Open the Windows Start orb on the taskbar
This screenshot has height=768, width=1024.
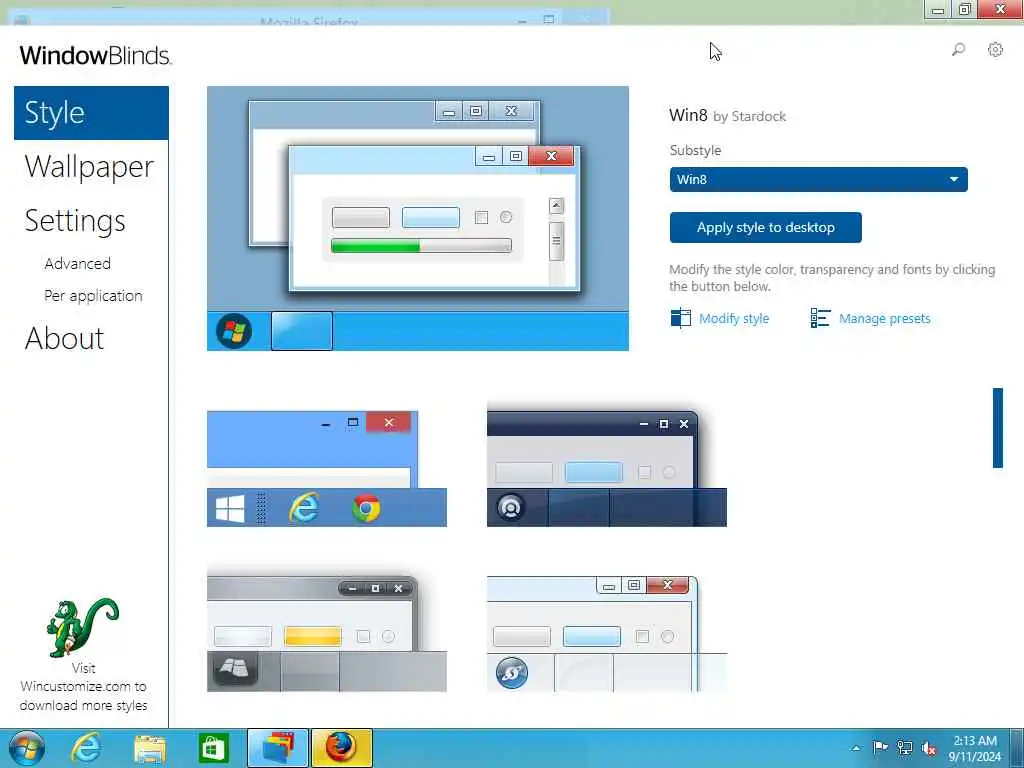[x=27, y=748]
